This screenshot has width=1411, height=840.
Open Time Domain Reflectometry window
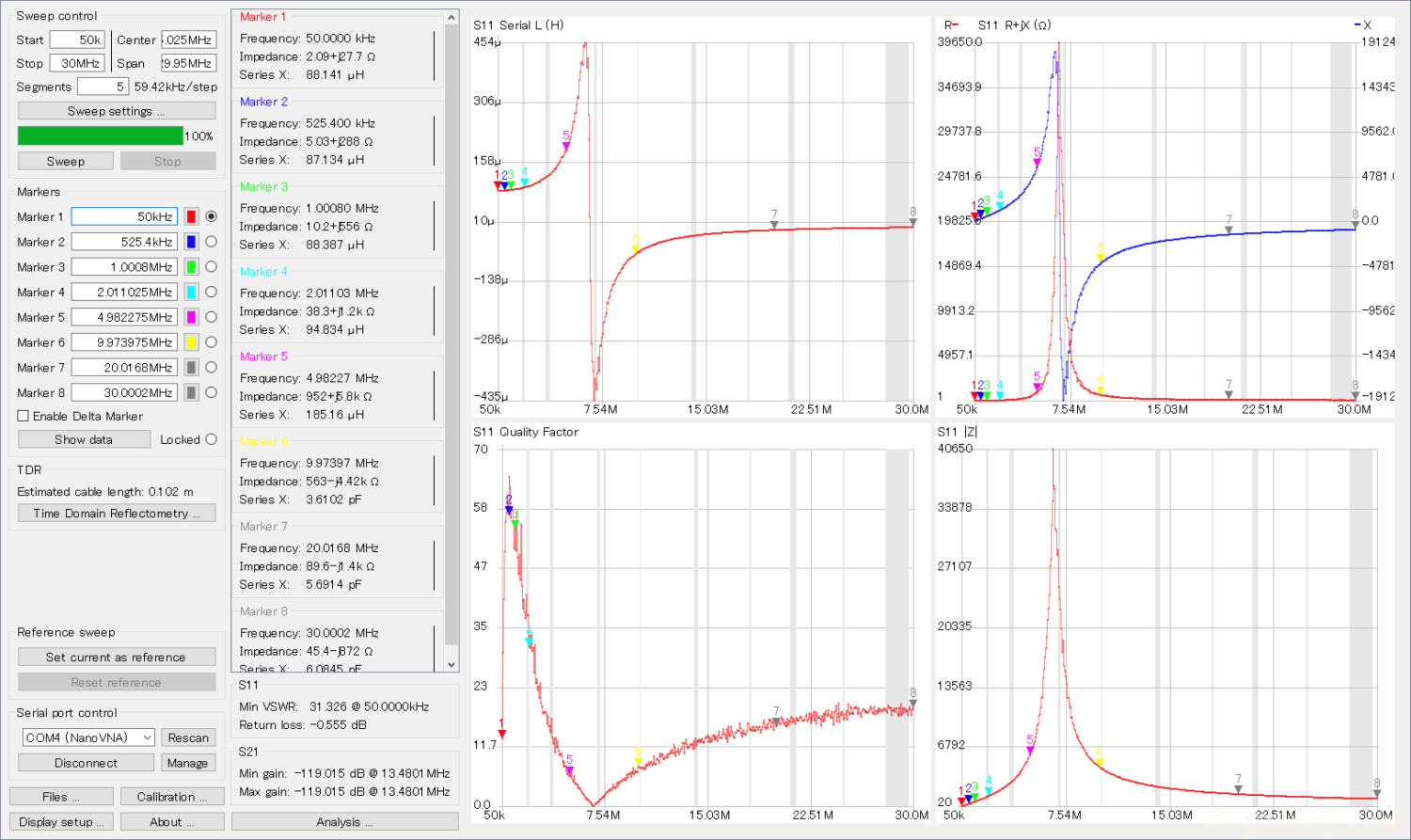tap(117, 514)
